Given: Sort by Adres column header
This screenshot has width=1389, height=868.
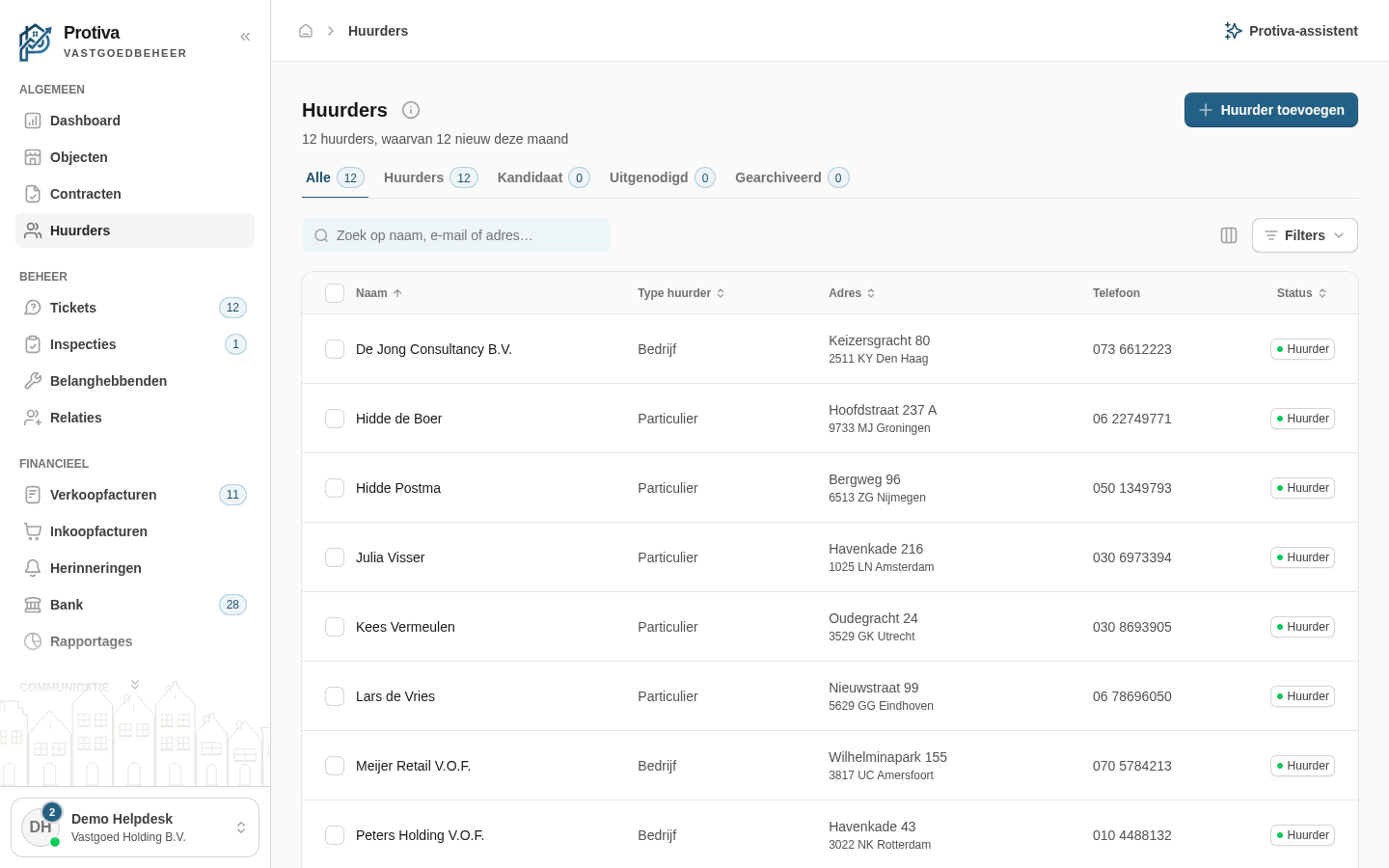Looking at the screenshot, I should pyautogui.click(x=852, y=293).
